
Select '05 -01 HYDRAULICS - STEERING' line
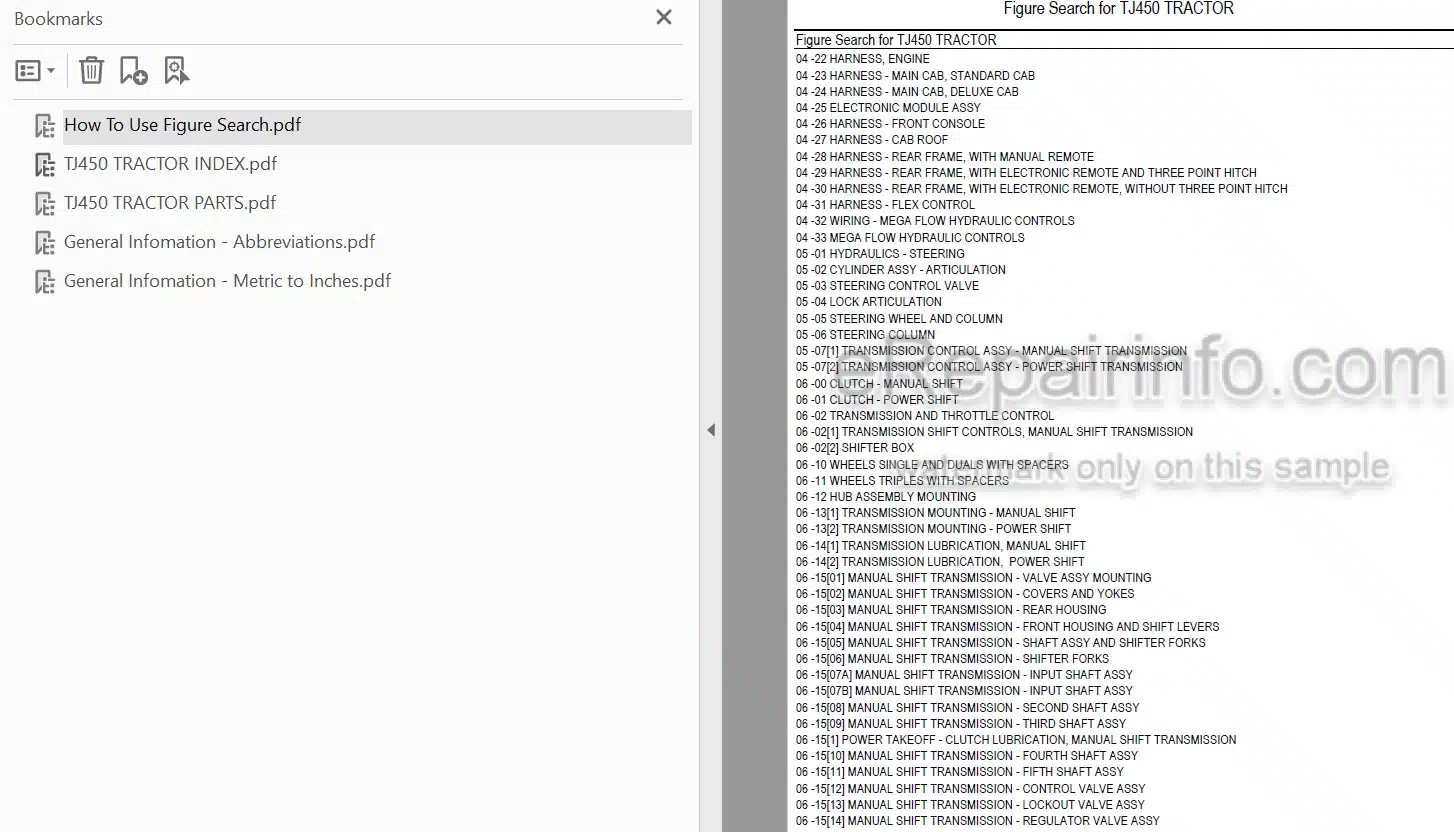[880, 253]
